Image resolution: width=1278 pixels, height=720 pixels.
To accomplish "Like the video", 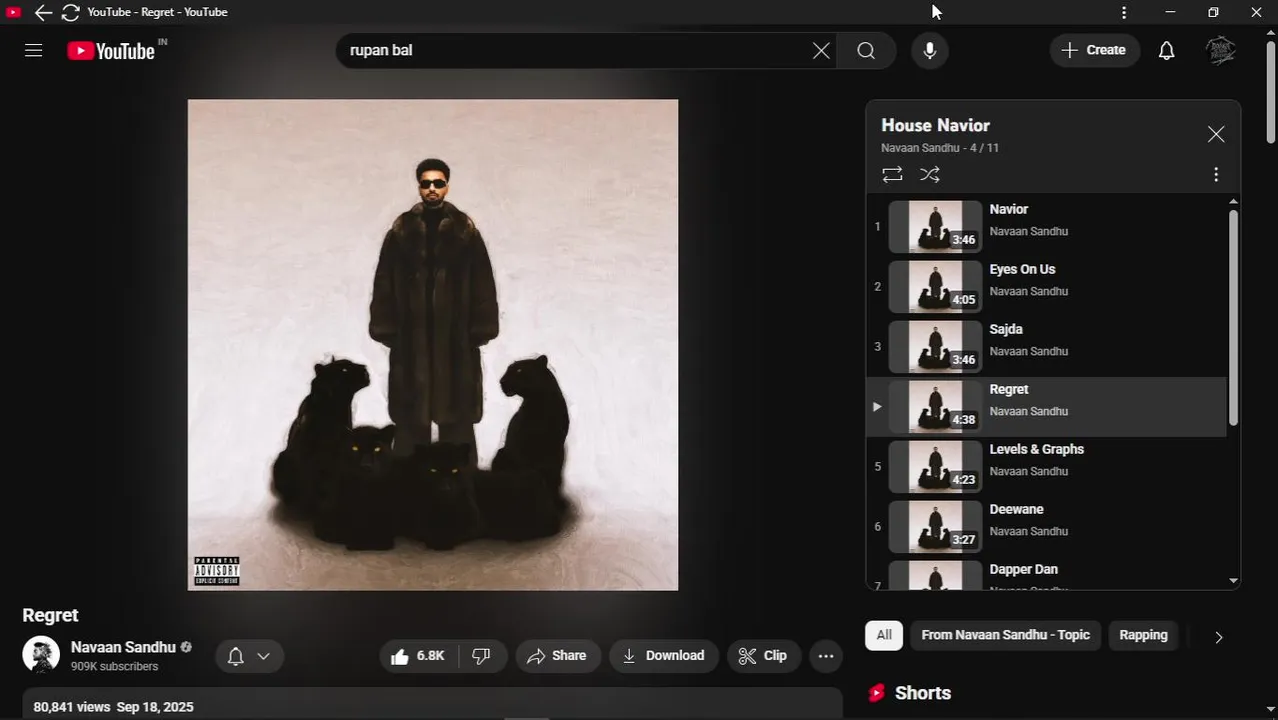I will [x=419, y=656].
